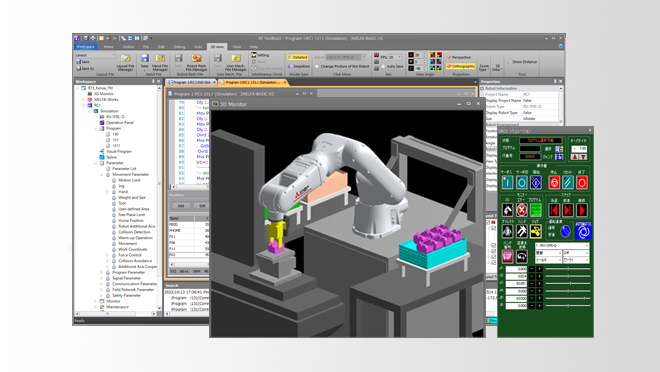Screen dimensions: 660x372
Task: Click the J1 joint slider in the operation panel
Action: click(x=568, y=268)
